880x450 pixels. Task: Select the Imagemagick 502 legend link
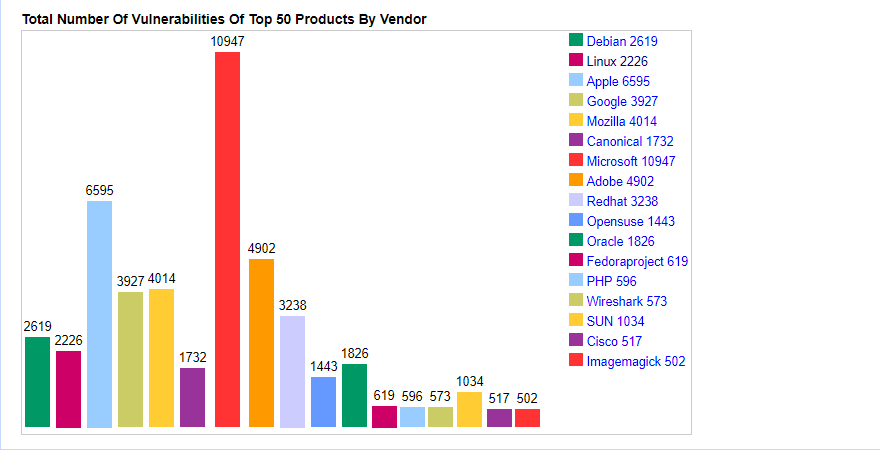click(x=636, y=361)
